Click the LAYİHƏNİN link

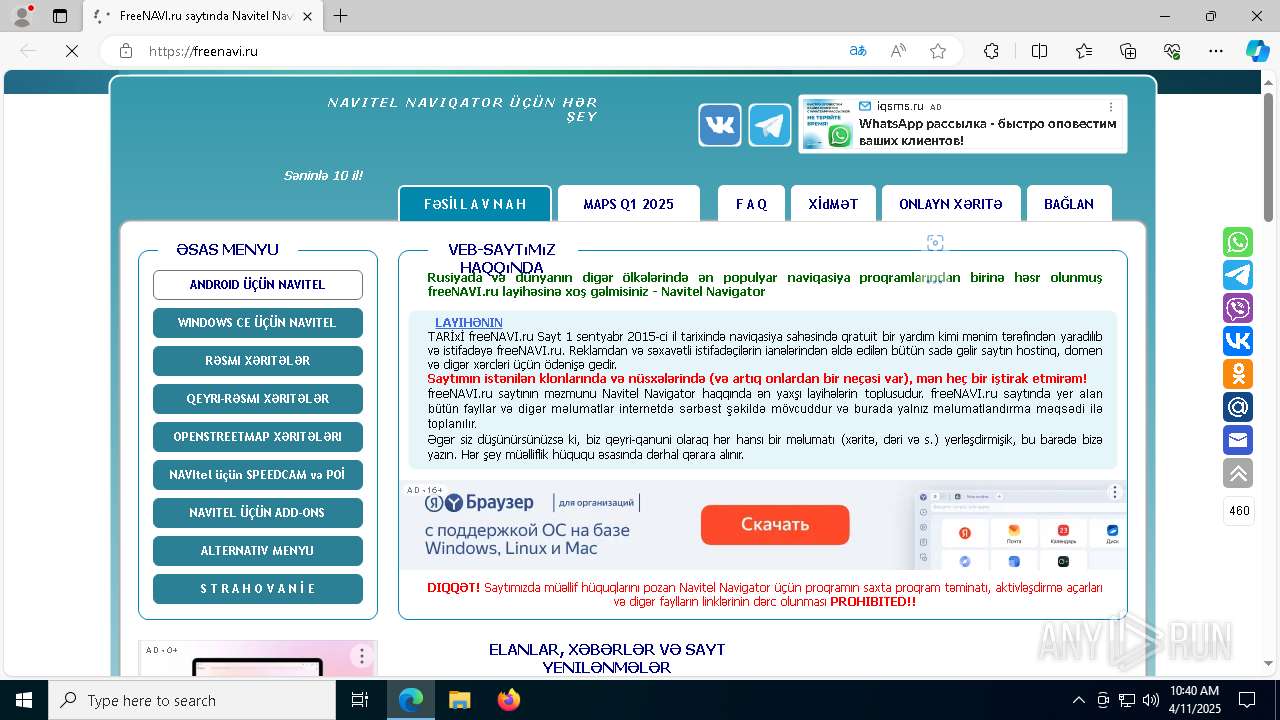pyautogui.click(x=469, y=323)
